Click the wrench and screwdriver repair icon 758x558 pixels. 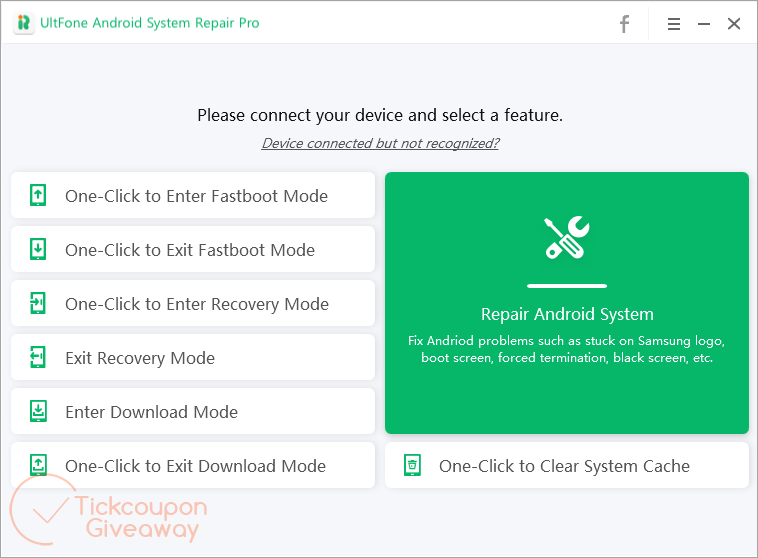coord(567,237)
